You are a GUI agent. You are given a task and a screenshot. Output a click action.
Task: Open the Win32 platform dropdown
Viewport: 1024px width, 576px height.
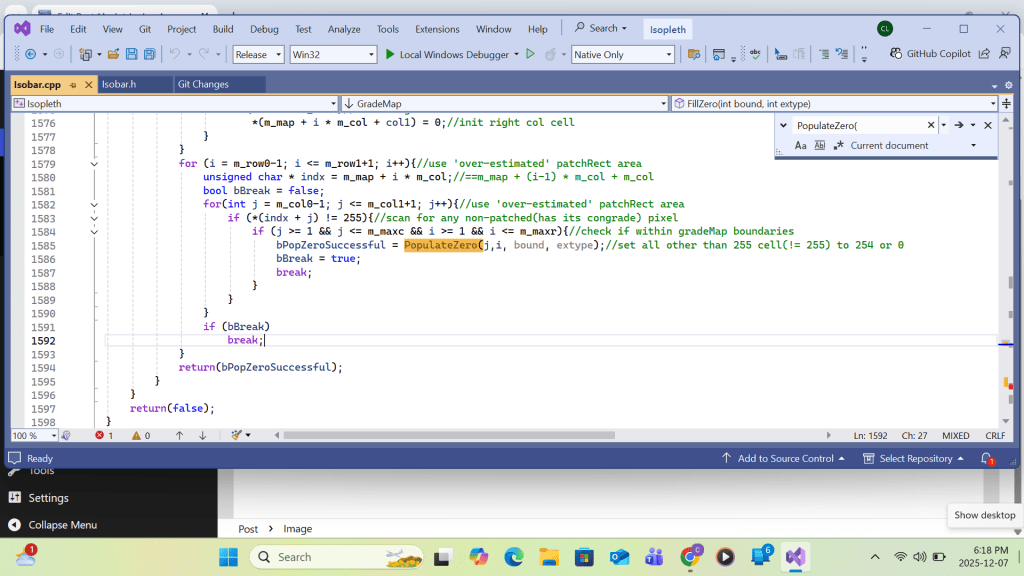click(x=332, y=54)
